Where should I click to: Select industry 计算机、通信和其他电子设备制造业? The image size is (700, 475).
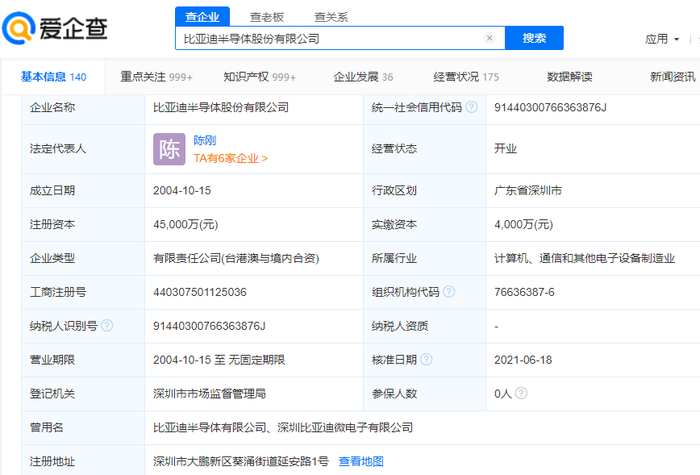584,258
